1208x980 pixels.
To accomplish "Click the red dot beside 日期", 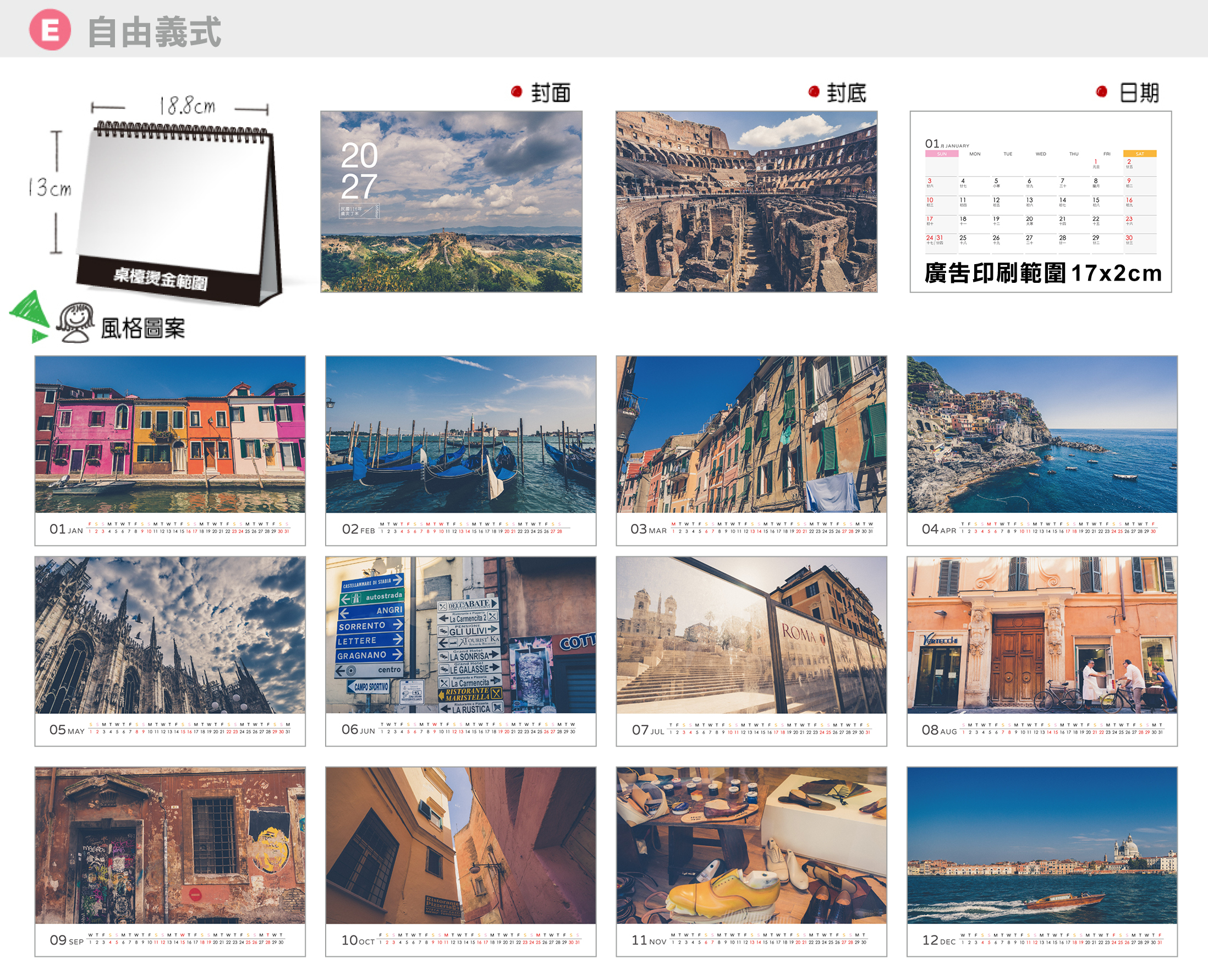I will click(x=1101, y=91).
